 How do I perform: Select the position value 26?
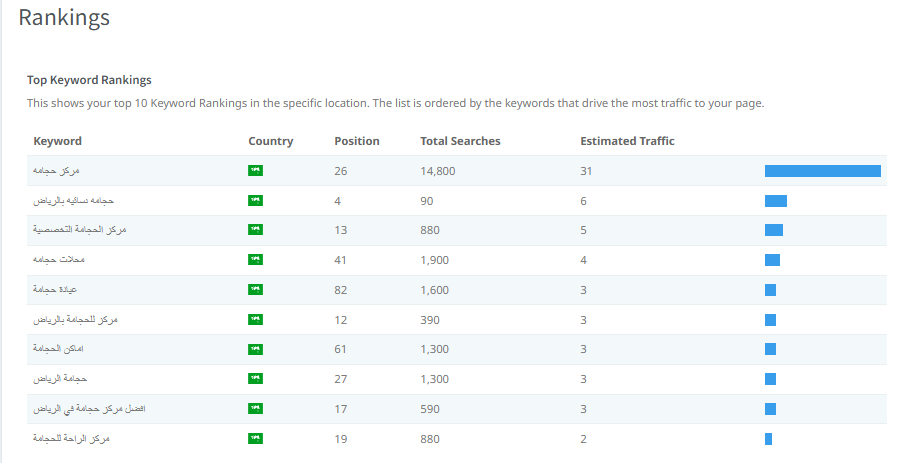tap(341, 171)
